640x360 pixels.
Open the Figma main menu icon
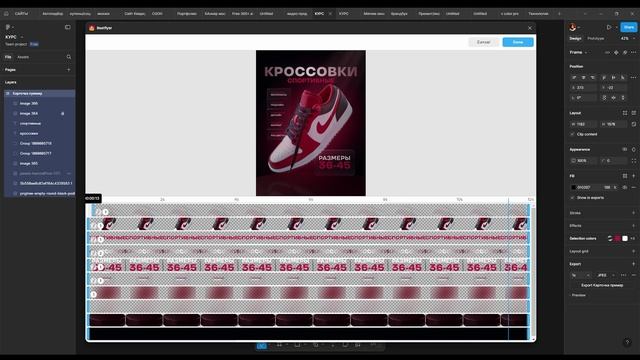point(8,27)
